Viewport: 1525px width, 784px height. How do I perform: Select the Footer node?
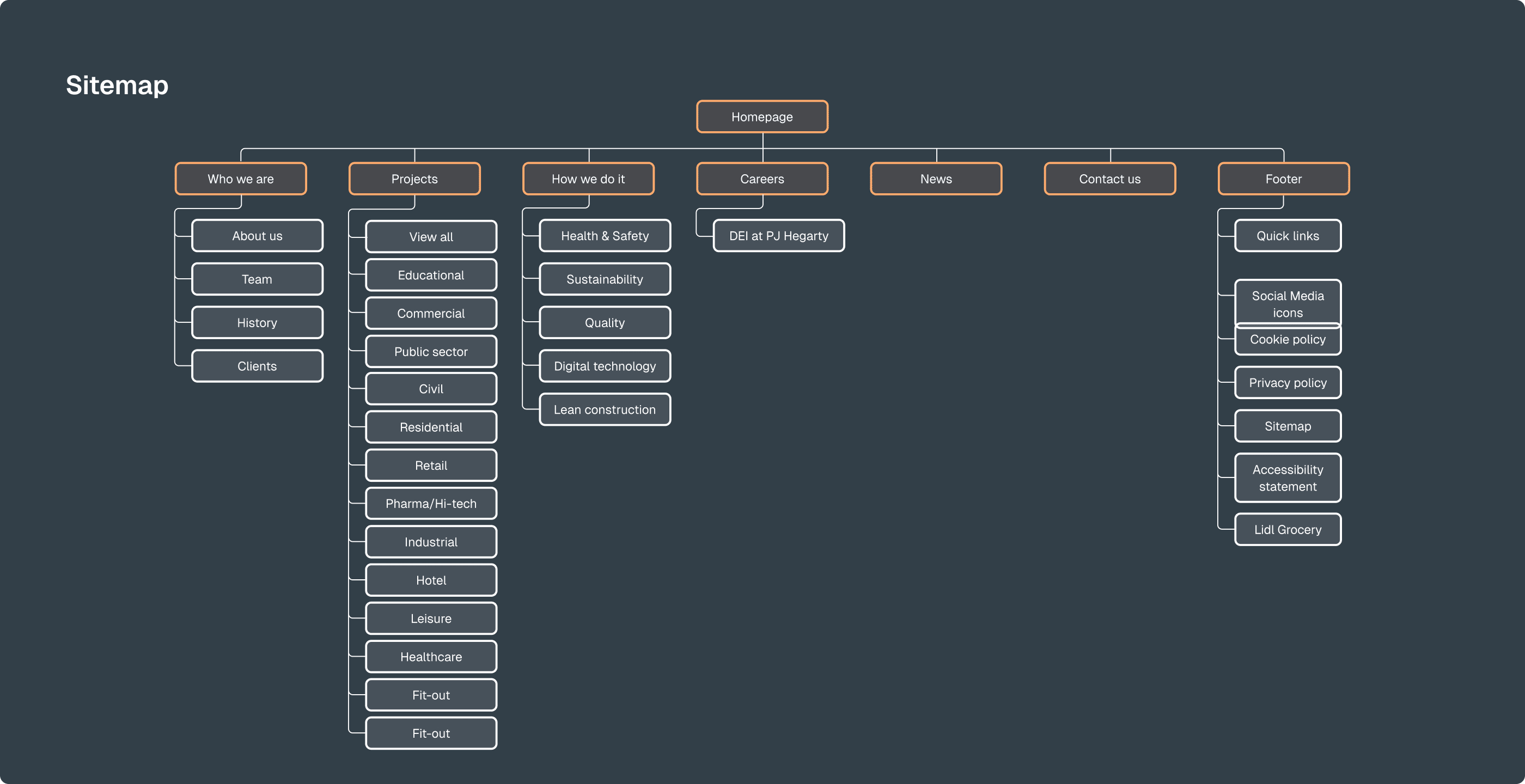pyautogui.click(x=1284, y=179)
